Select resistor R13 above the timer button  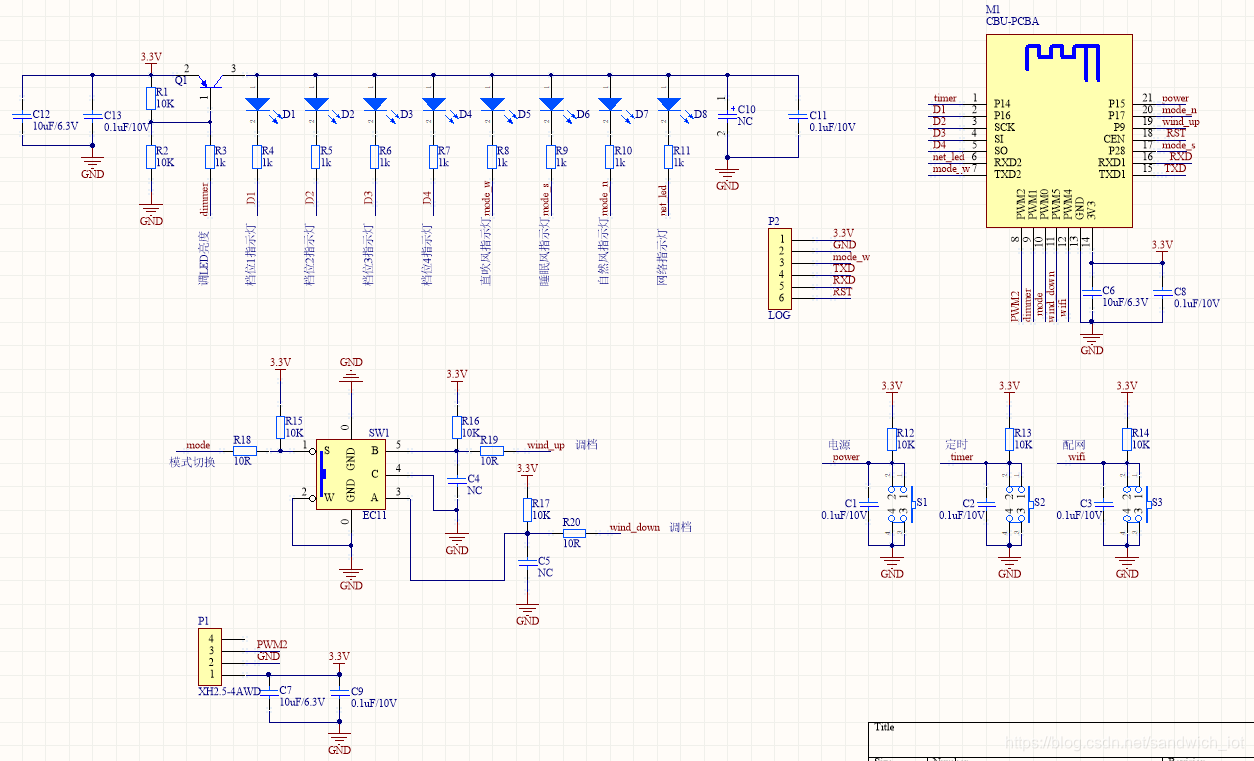pyautogui.click(x=1009, y=439)
